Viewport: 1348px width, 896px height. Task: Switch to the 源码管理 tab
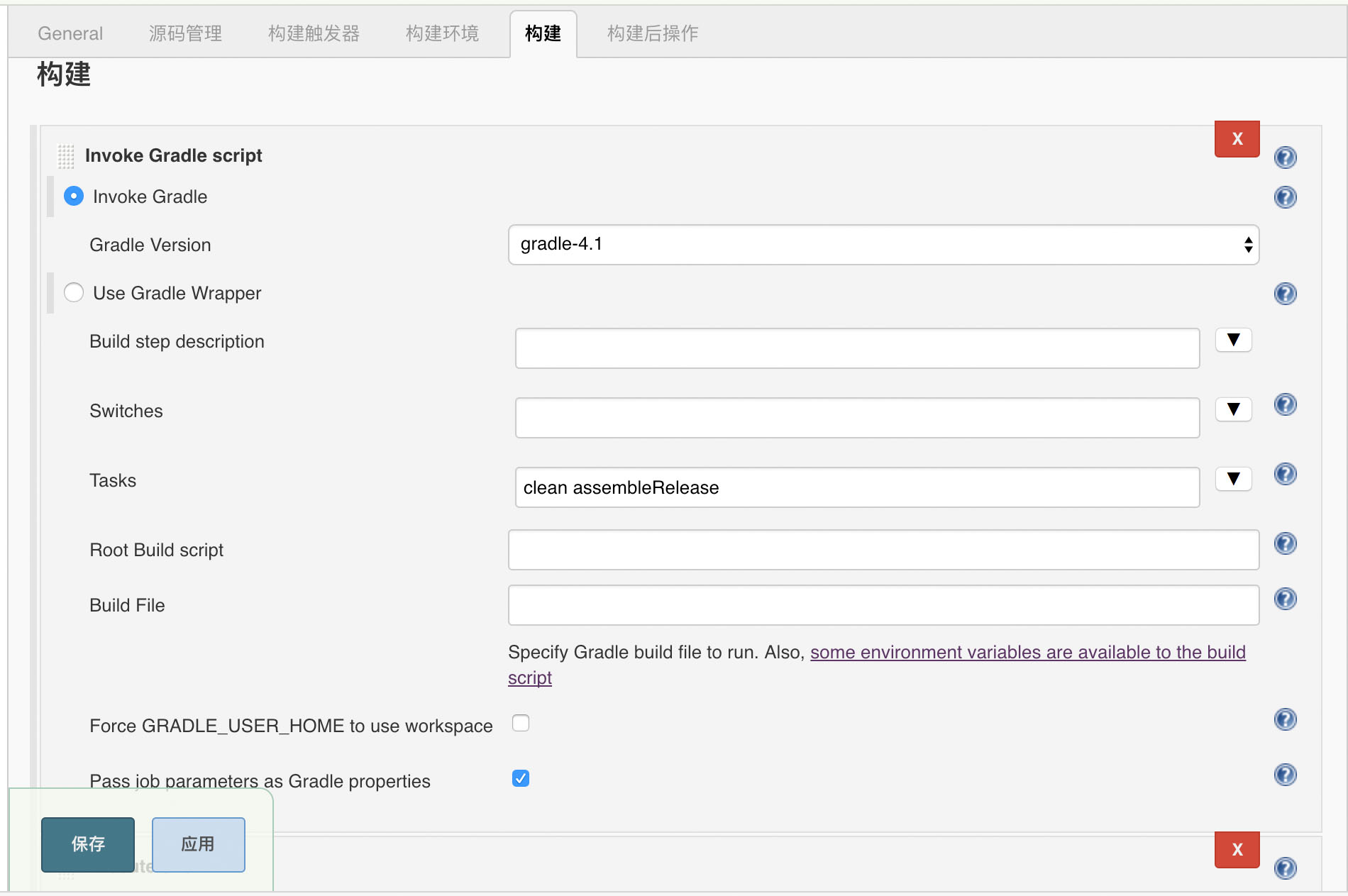tap(185, 33)
